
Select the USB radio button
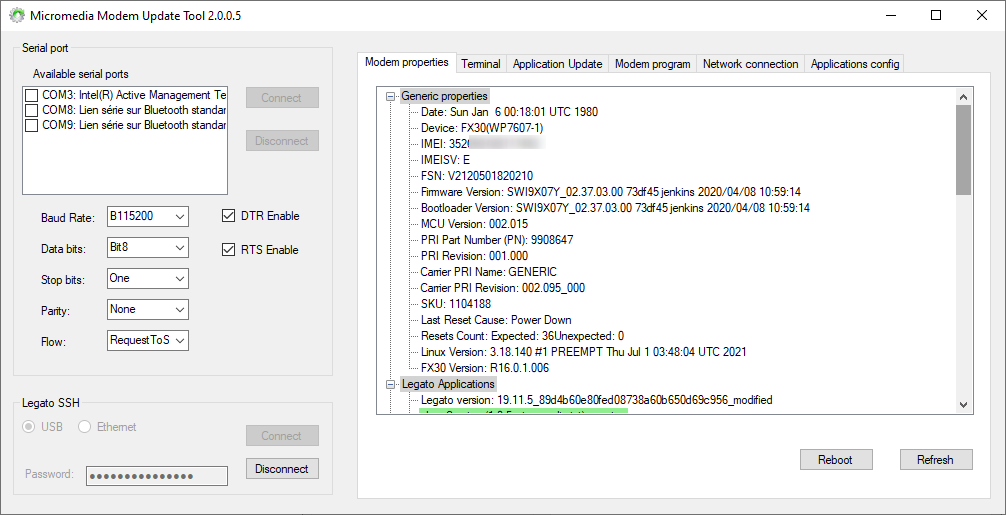[x=29, y=426]
